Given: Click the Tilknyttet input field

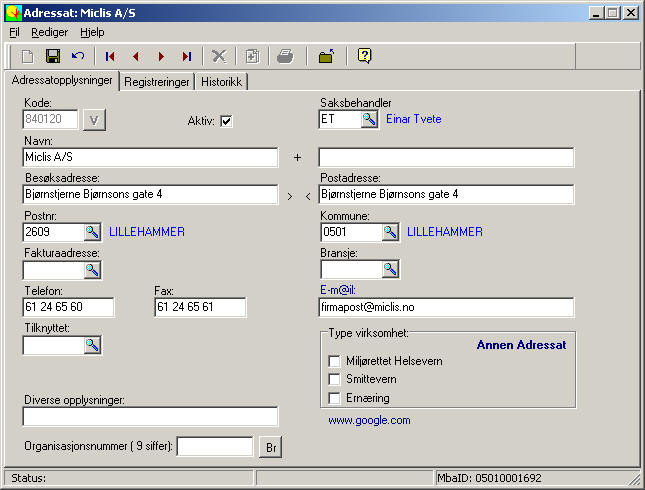Looking at the screenshot, I should [x=53, y=345].
